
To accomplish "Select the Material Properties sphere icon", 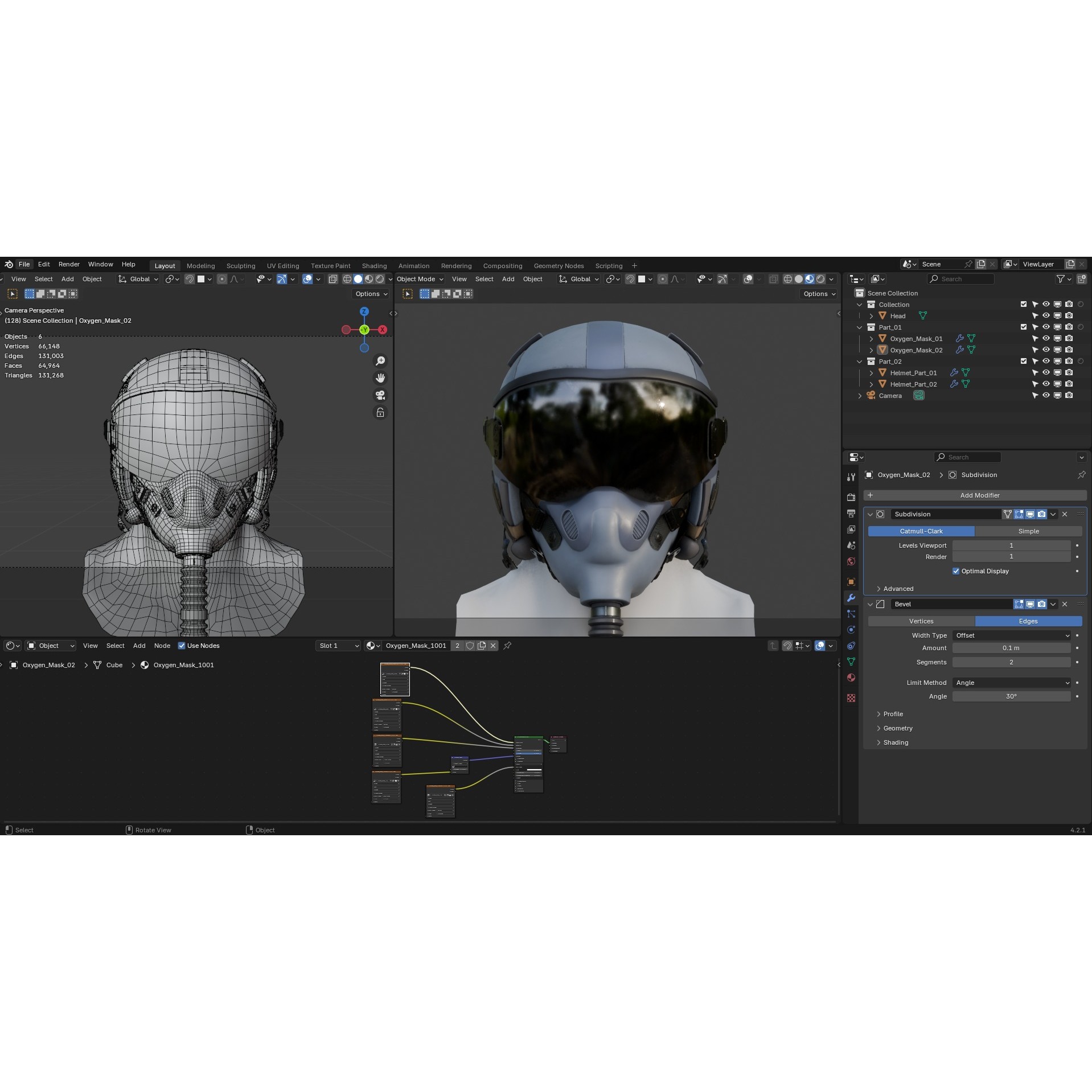I will click(x=851, y=678).
